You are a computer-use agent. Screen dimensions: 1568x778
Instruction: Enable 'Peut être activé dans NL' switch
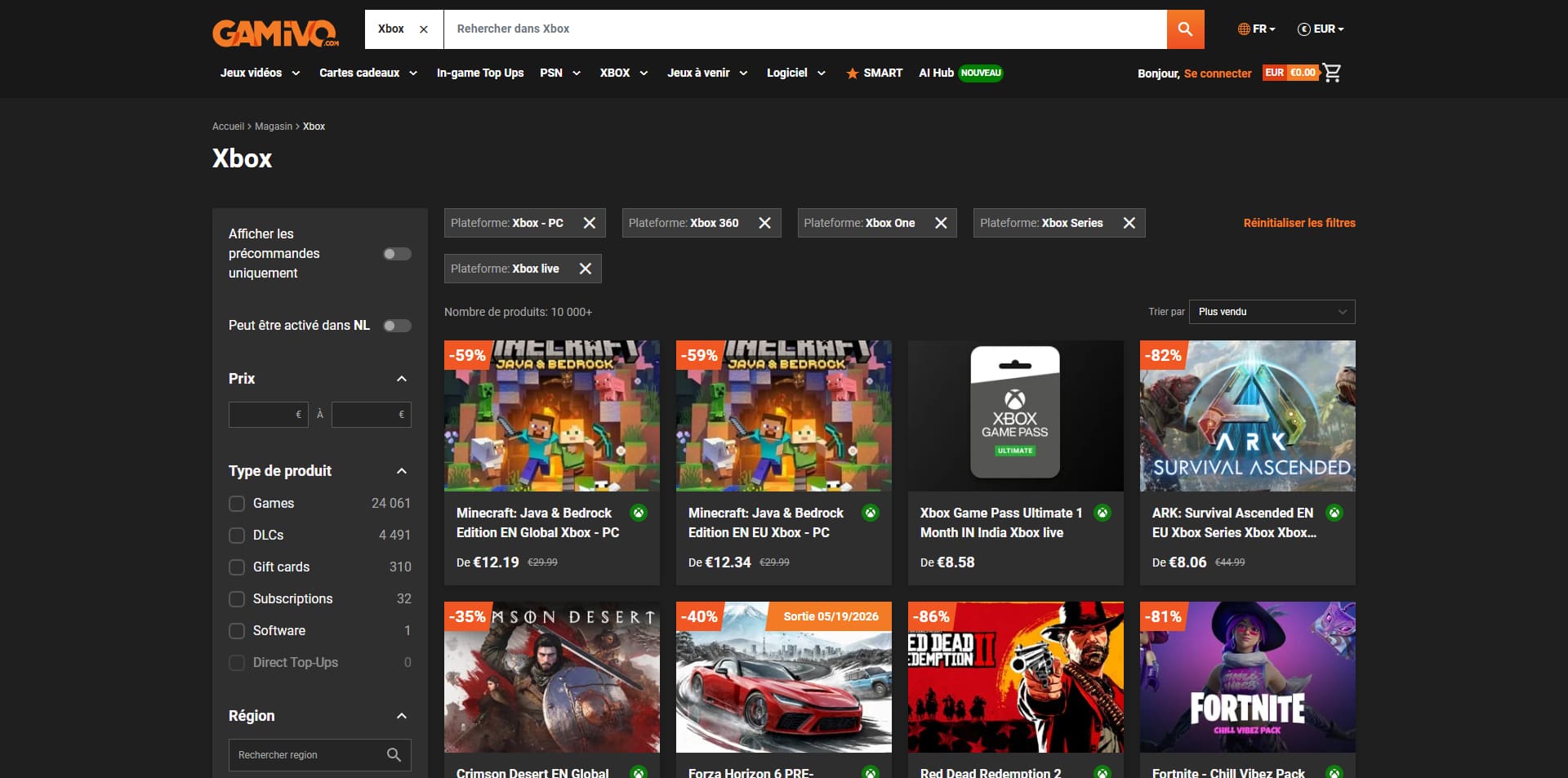(x=397, y=326)
